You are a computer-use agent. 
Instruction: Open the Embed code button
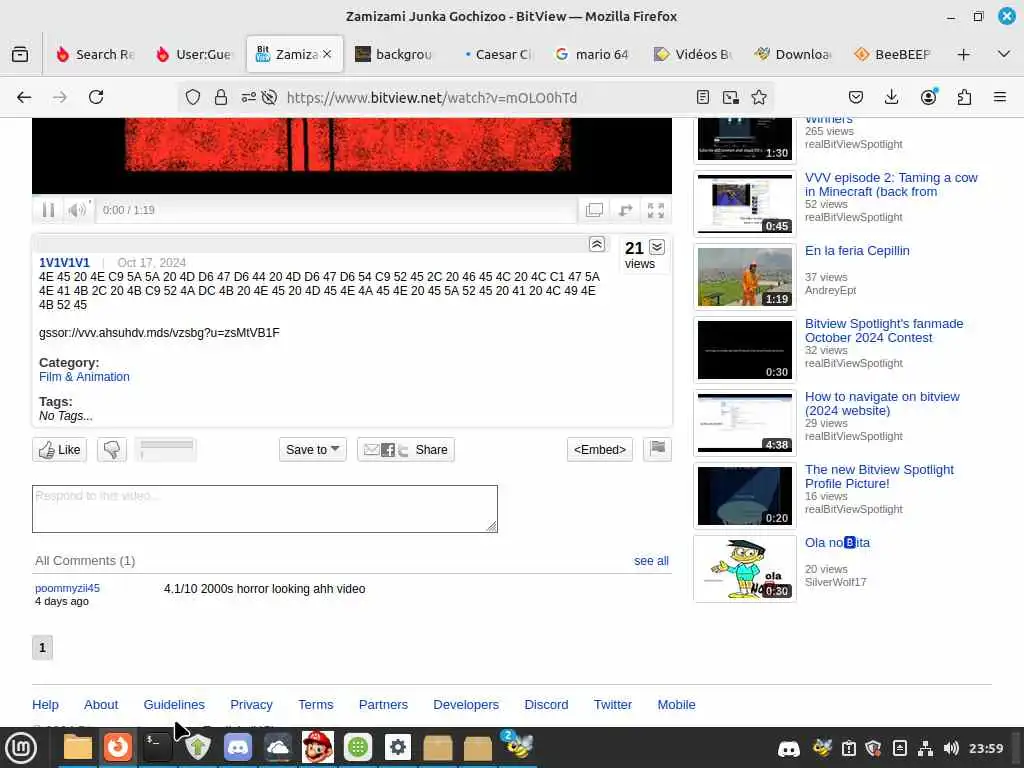point(600,450)
